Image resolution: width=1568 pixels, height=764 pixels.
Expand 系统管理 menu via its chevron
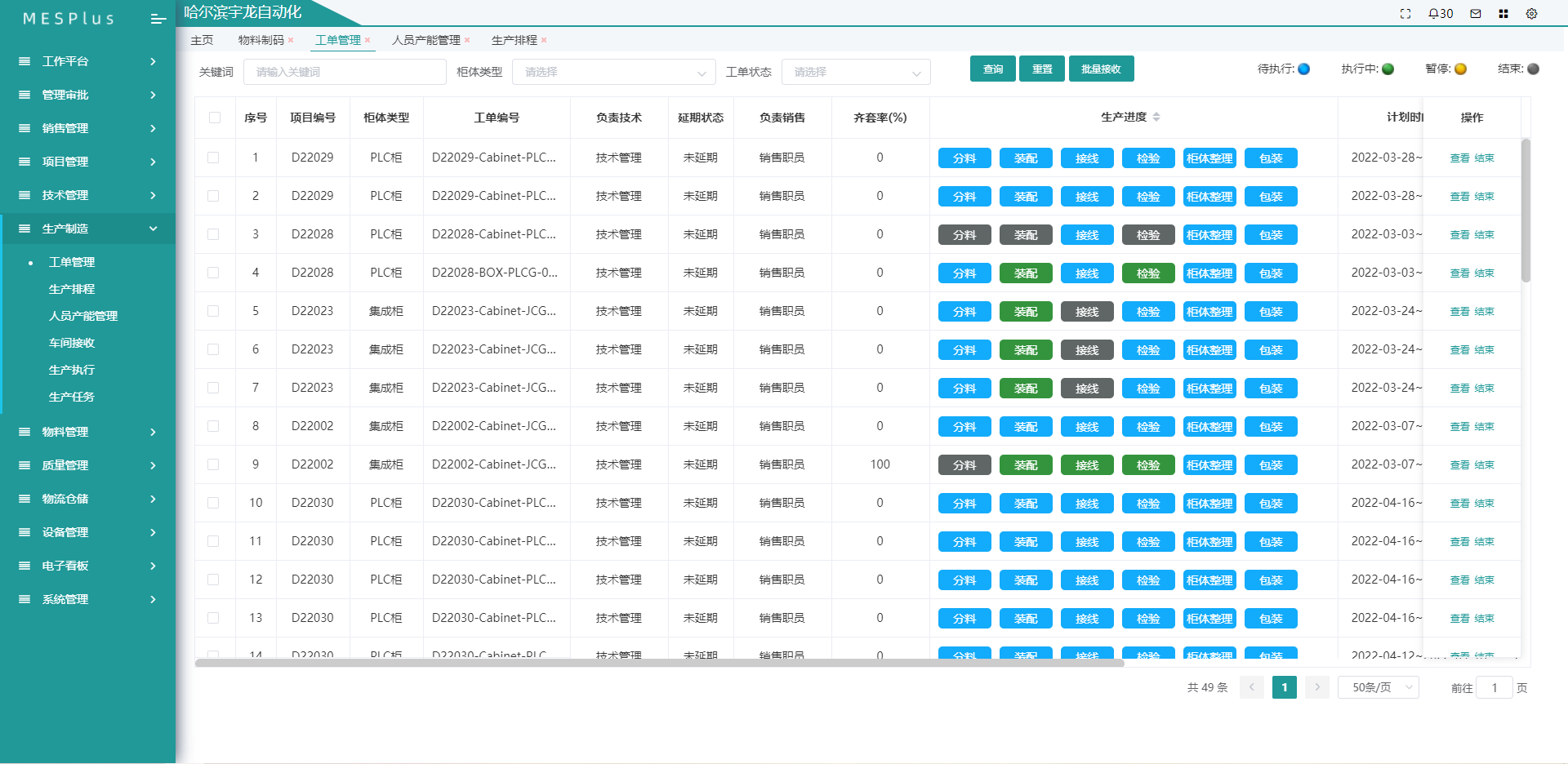point(153,599)
